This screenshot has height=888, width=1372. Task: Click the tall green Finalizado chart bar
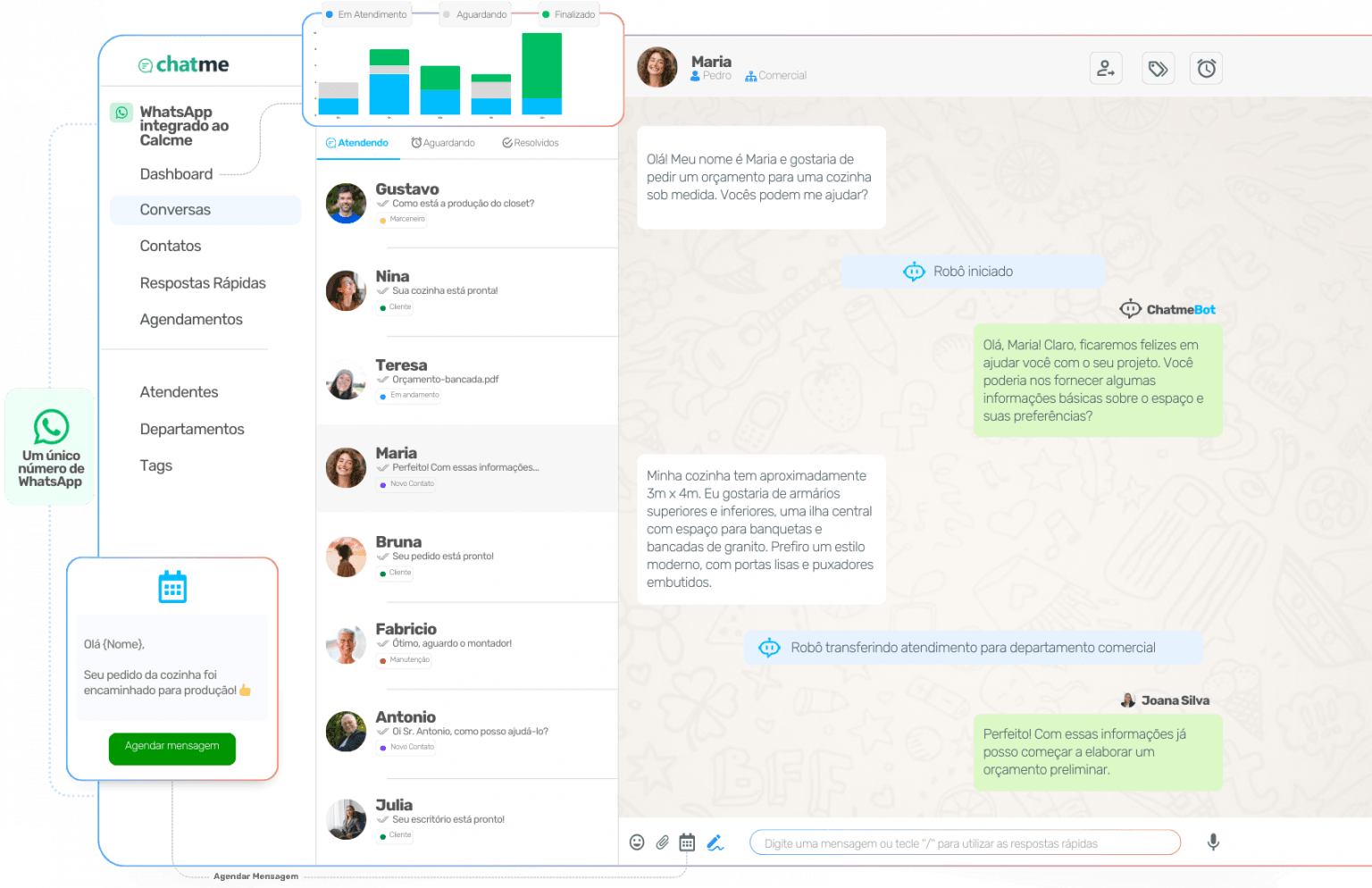[541, 65]
